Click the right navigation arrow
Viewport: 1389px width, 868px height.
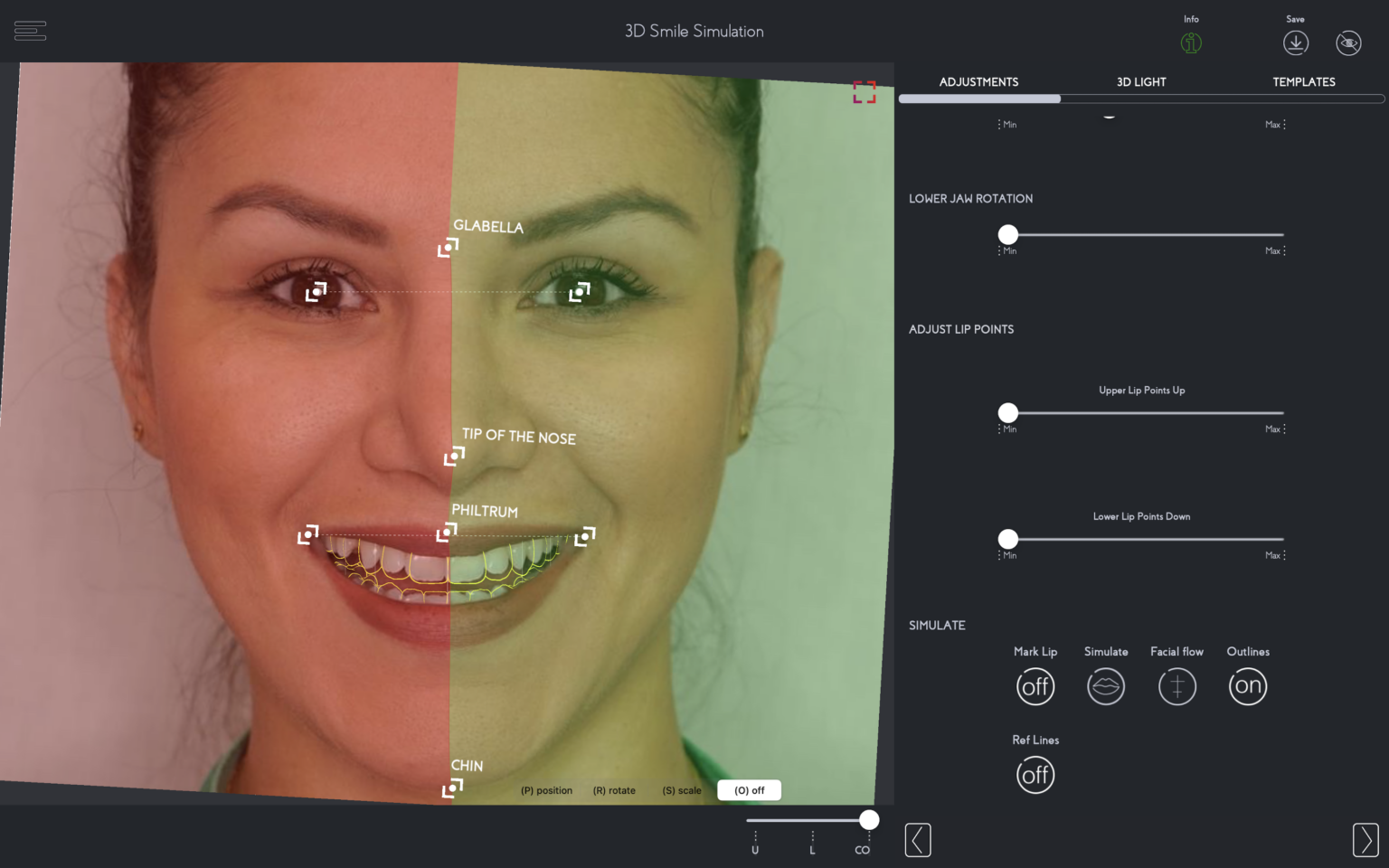1366,839
